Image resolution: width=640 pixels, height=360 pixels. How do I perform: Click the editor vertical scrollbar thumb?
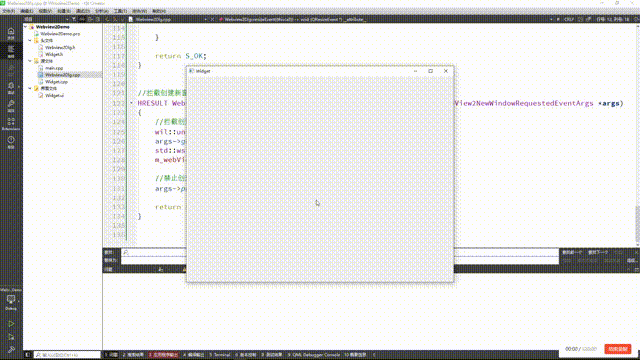[637, 224]
